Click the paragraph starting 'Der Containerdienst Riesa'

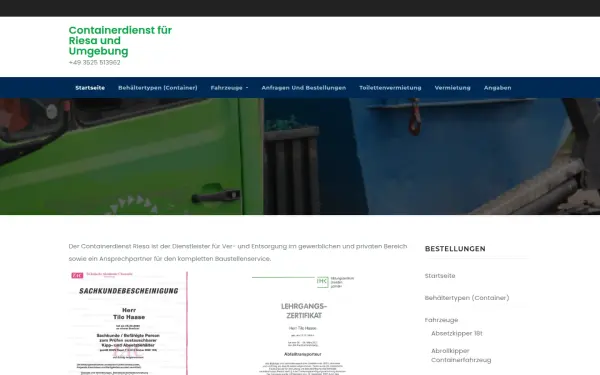pos(238,253)
